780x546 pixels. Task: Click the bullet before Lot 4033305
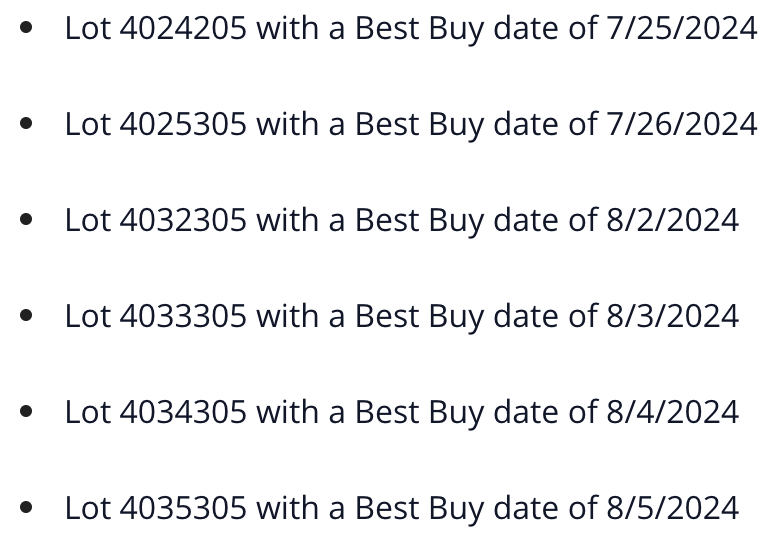click(x=26, y=315)
